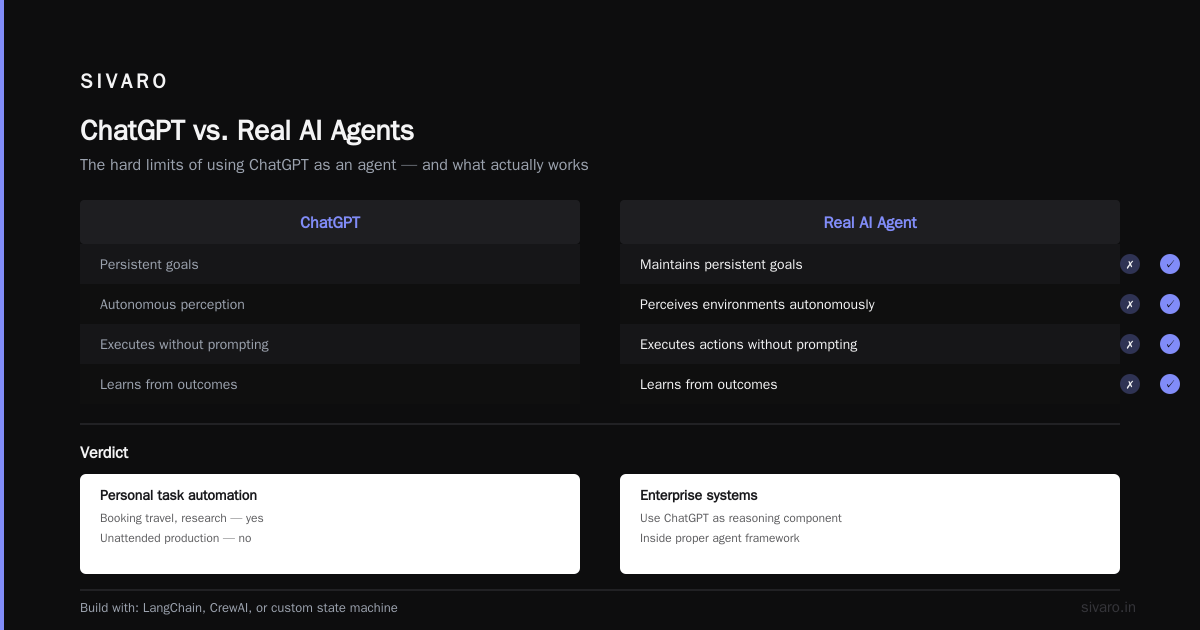Click the checkmark icon beside Maintains persistent goals
The height and width of the screenshot is (630, 1200).
pyautogui.click(x=1170, y=264)
